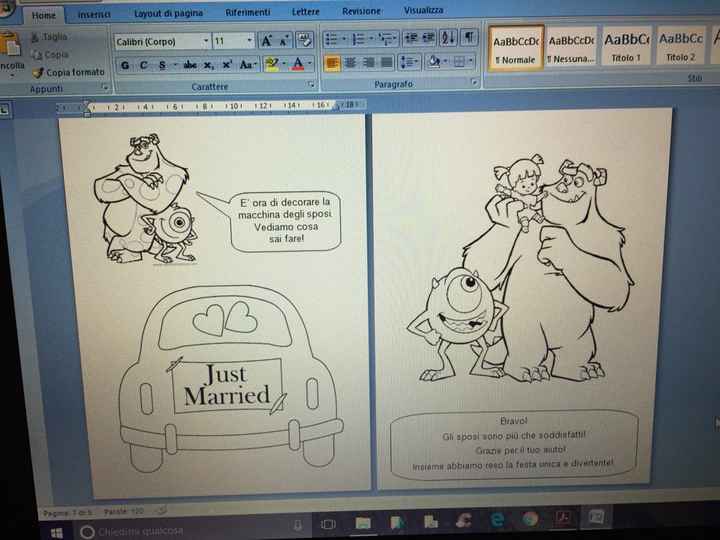The height and width of the screenshot is (540, 720).
Task: Sort text alphabetically
Action: click(x=448, y=38)
